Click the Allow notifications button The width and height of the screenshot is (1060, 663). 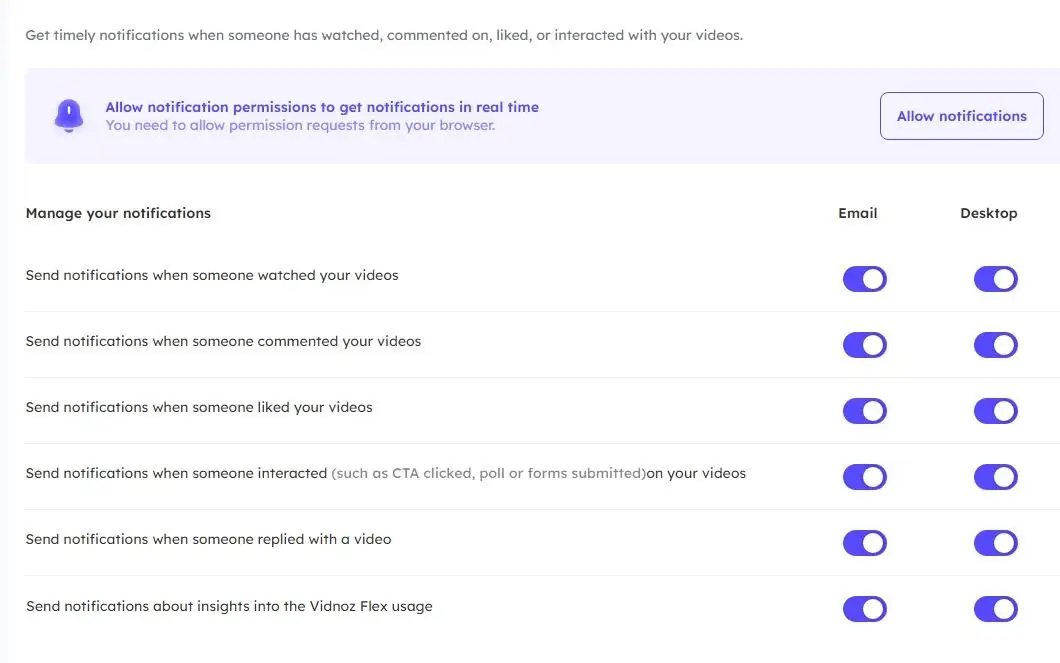coord(961,116)
